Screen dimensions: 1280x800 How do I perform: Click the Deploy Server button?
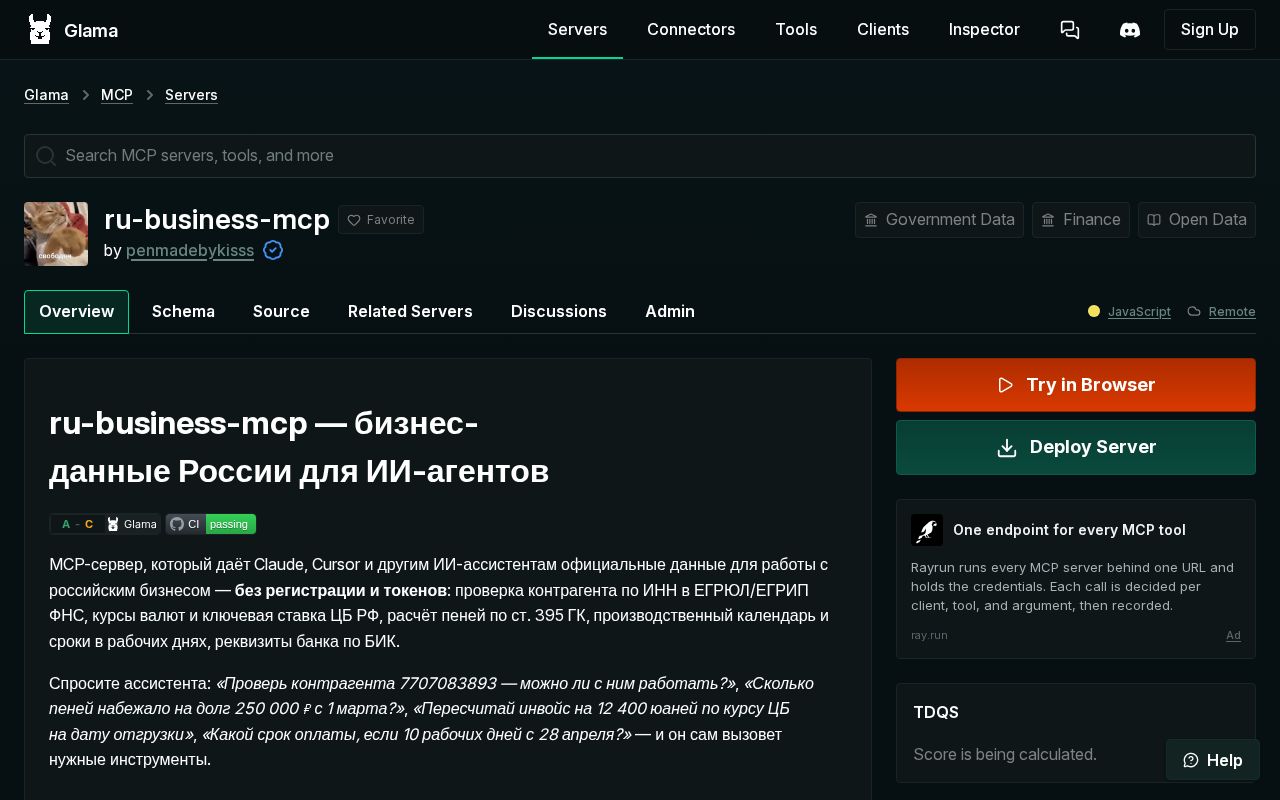click(x=1076, y=447)
